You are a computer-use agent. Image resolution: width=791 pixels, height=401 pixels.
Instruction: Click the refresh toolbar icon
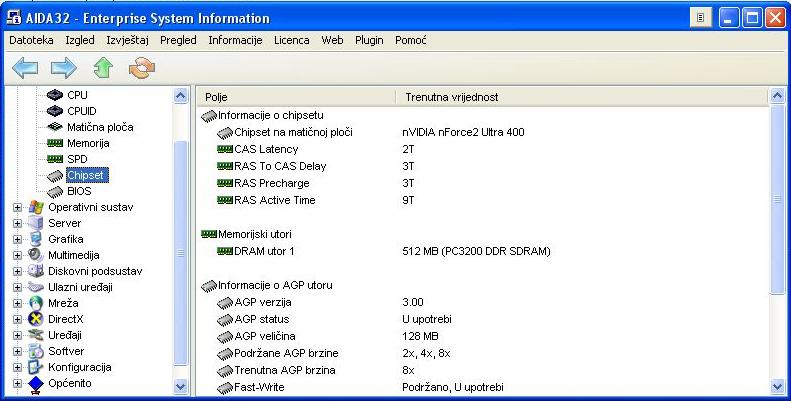[143, 67]
